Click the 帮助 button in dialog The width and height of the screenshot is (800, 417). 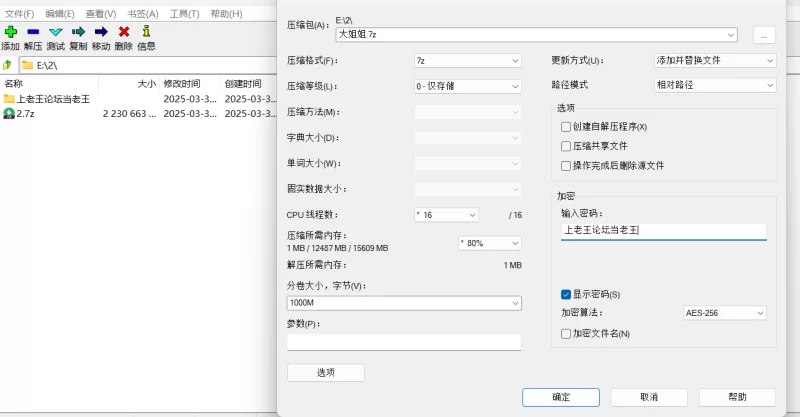(x=737, y=397)
